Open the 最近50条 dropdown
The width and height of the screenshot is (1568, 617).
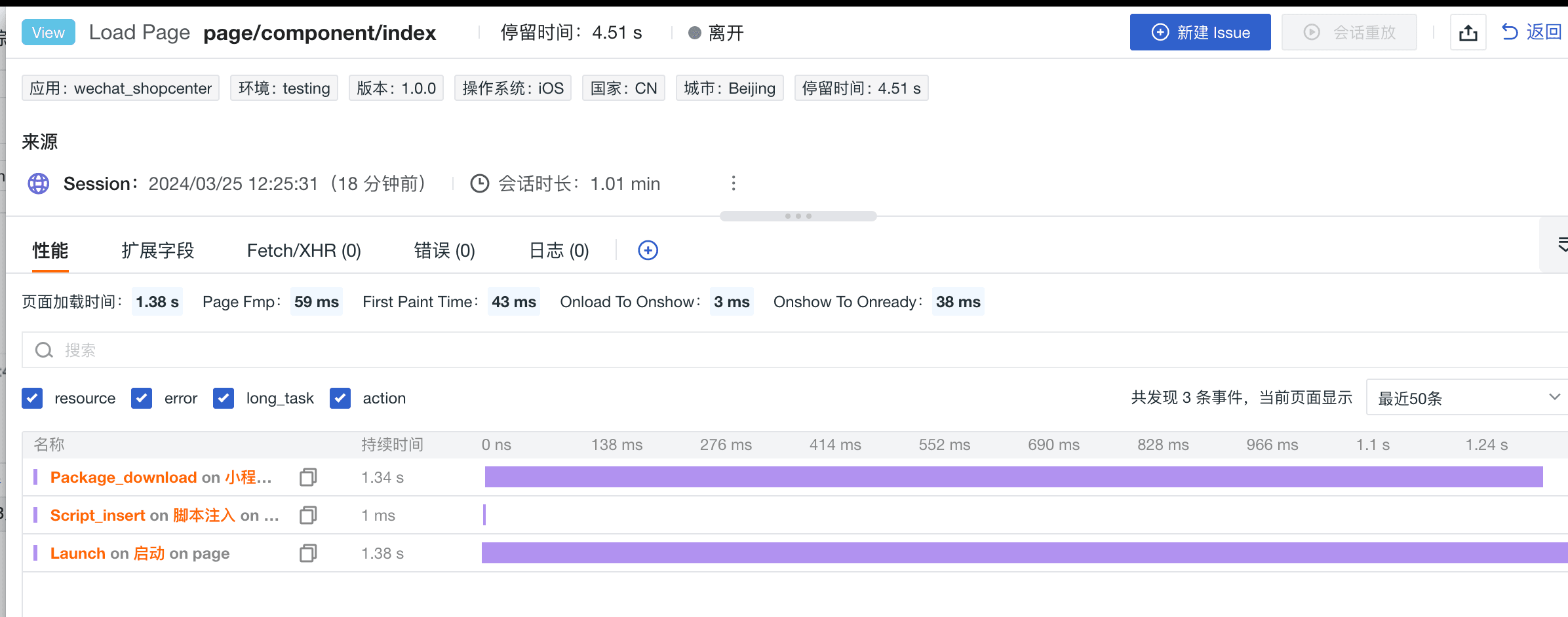pyautogui.click(x=1467, y=397)
